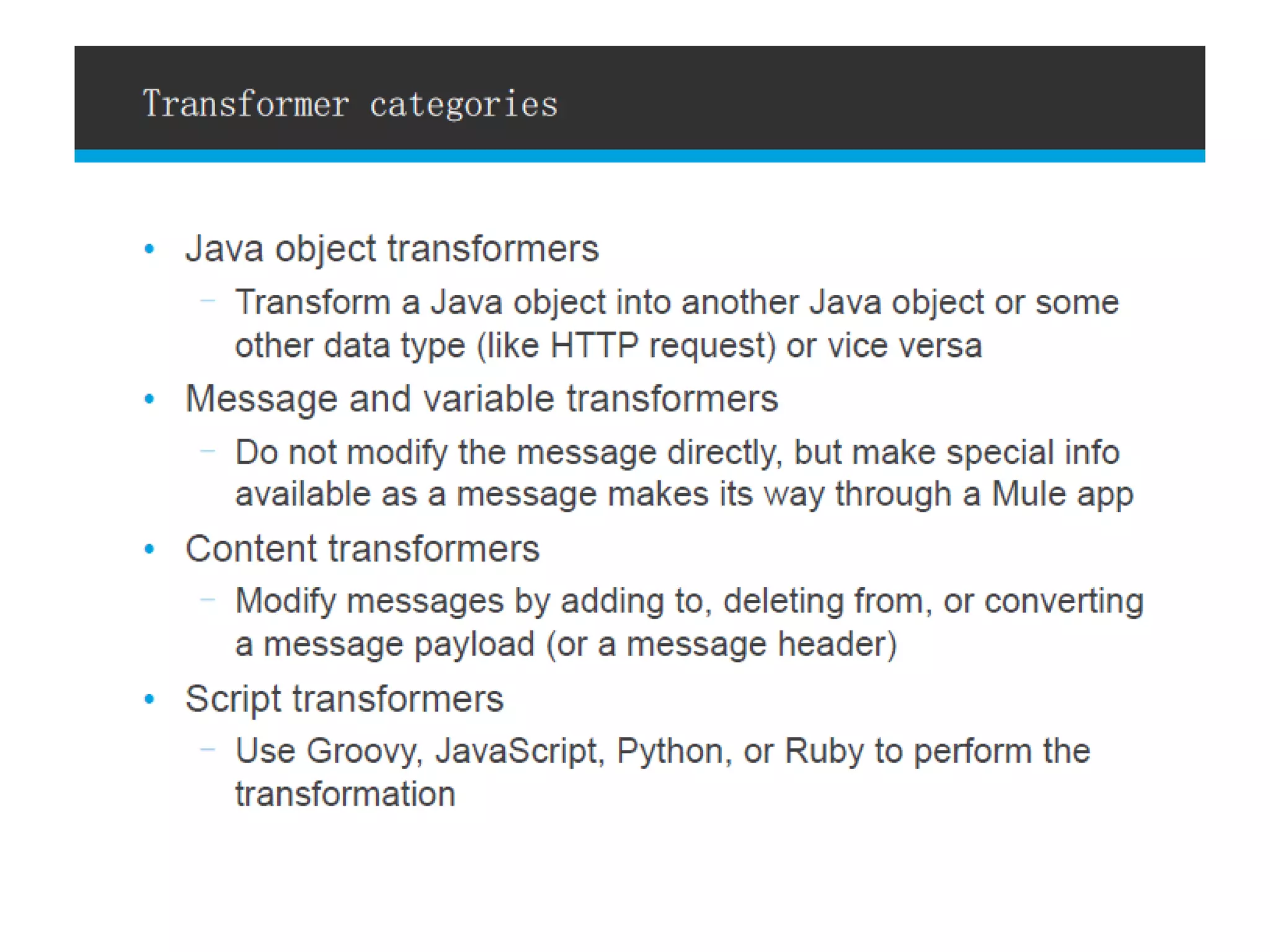1270x952 pixels.
Task: Click the word "Ruby" in the script description
Action: point(824,751)
